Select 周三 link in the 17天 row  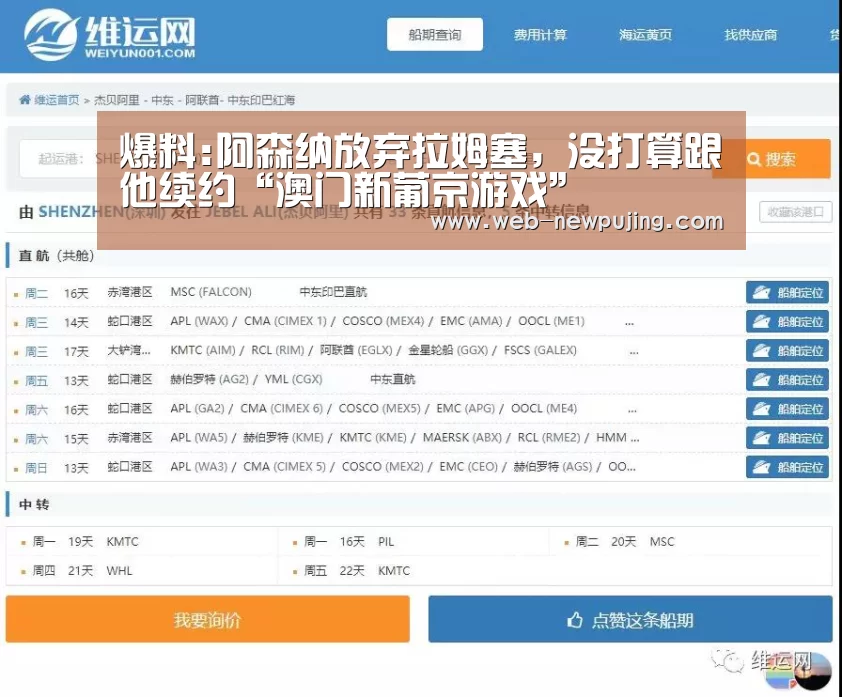click(36, 351)
